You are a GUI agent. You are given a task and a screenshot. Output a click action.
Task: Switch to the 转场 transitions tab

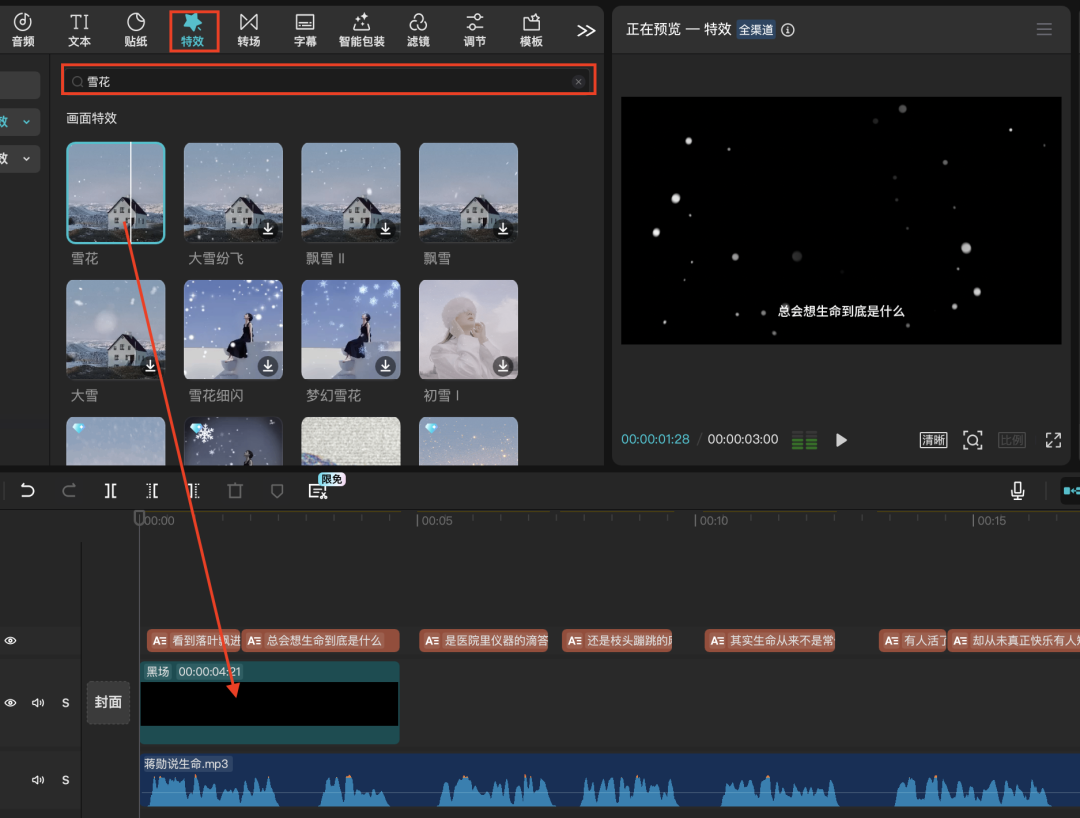coord(249,30)
